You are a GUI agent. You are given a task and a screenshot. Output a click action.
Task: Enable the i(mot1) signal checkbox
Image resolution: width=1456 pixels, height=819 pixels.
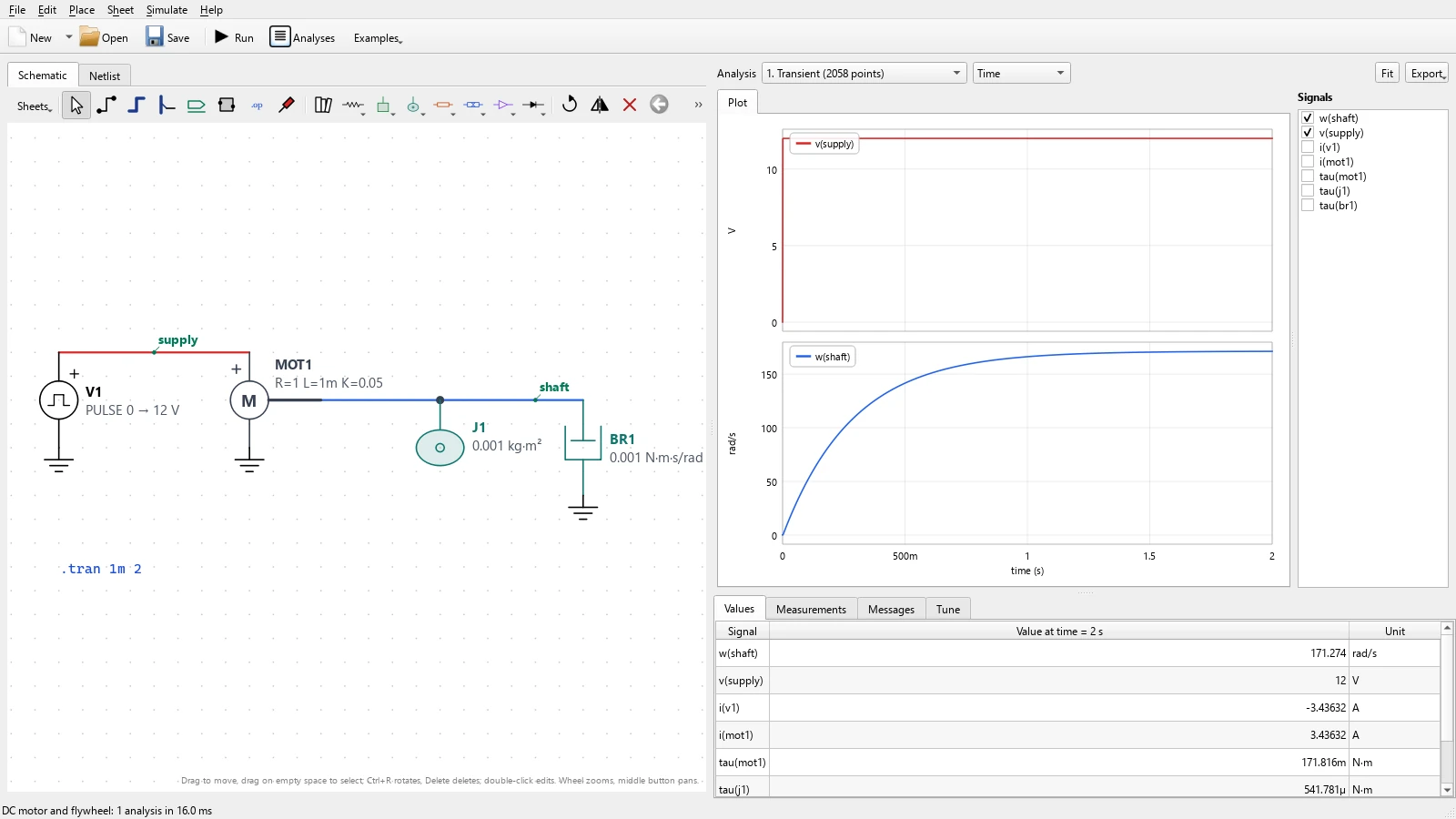[1308, 162]
